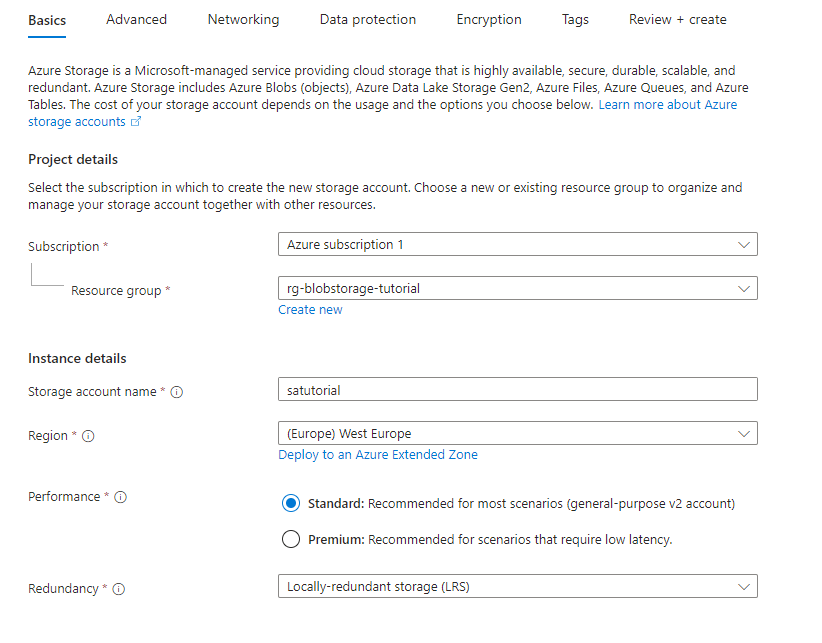
Task: Go to the Review + create tab
Action: (x=678, y=20)
